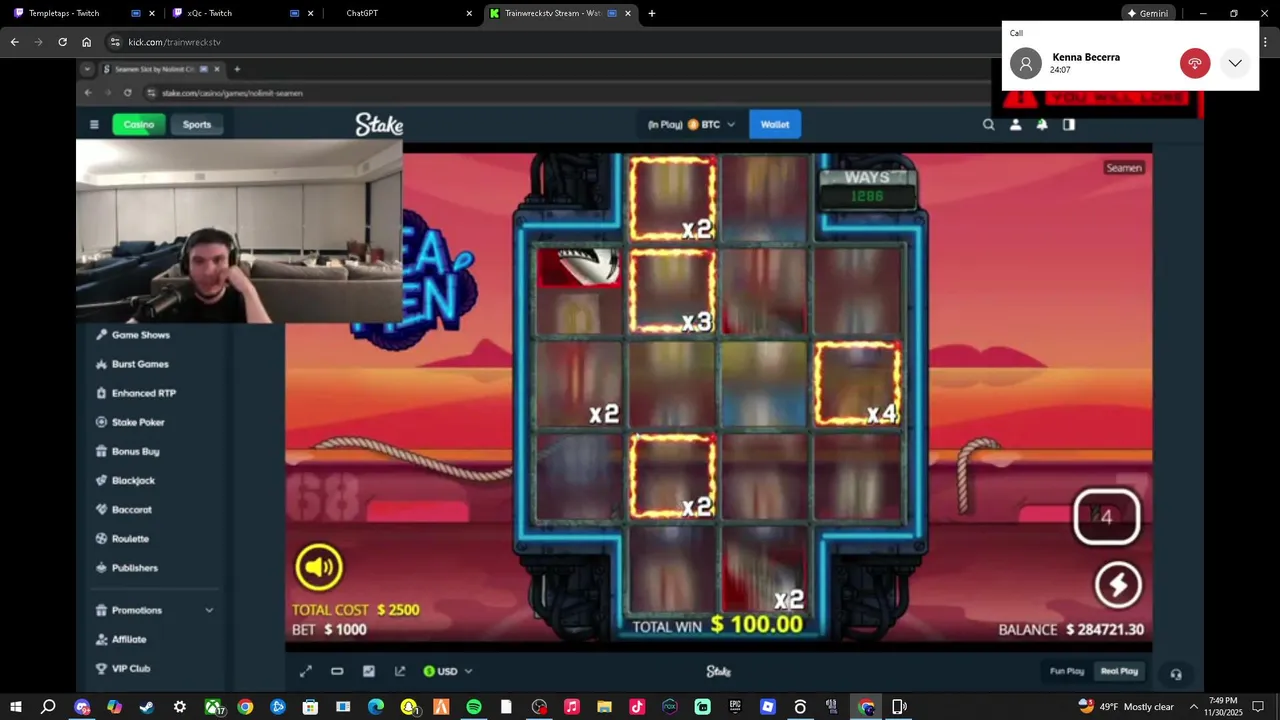
Task: Switch to Sports section
Action: (197, 125)
